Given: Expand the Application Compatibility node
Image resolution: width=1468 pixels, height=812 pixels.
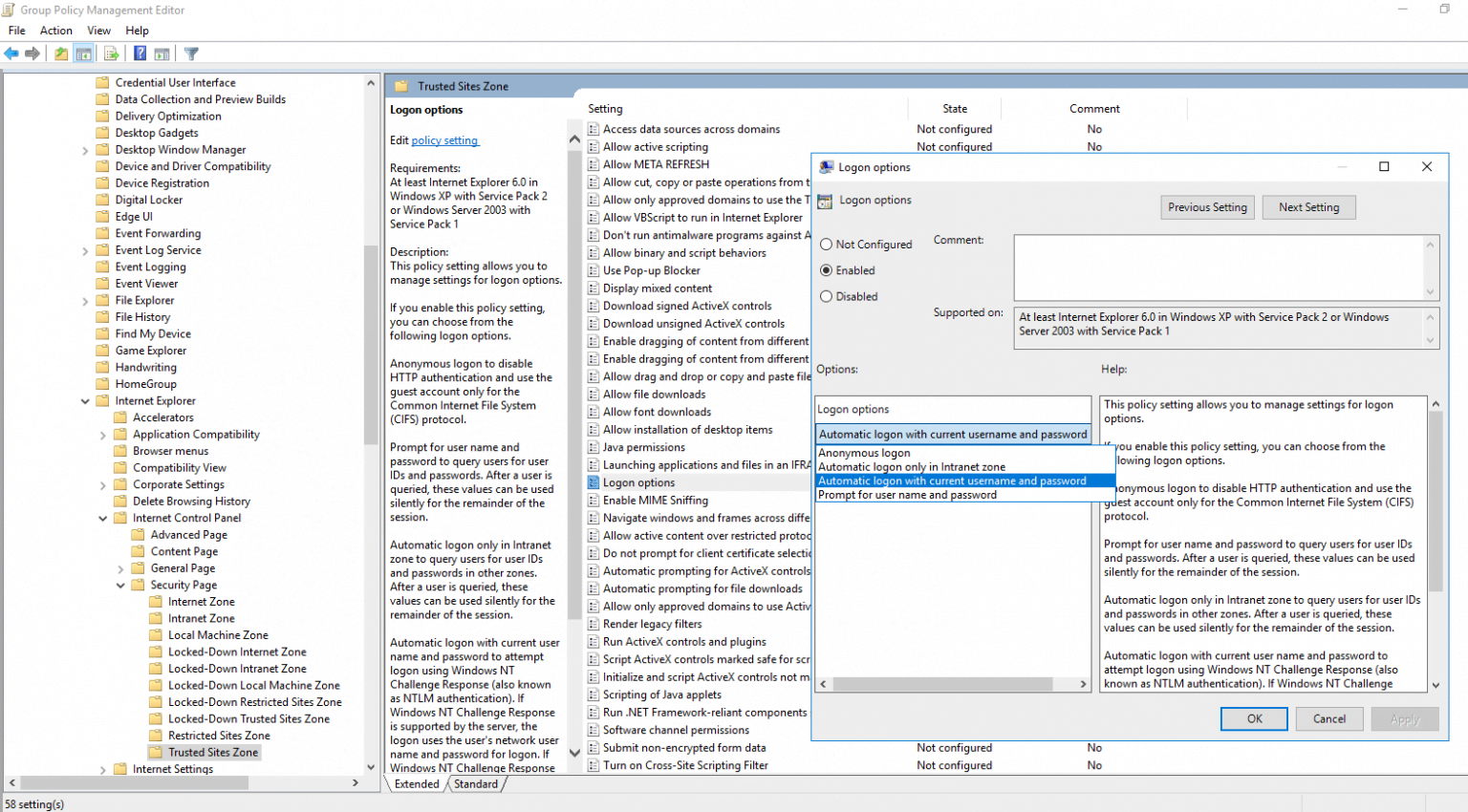Looking at the screenshot, I should (x=103, y=435).
